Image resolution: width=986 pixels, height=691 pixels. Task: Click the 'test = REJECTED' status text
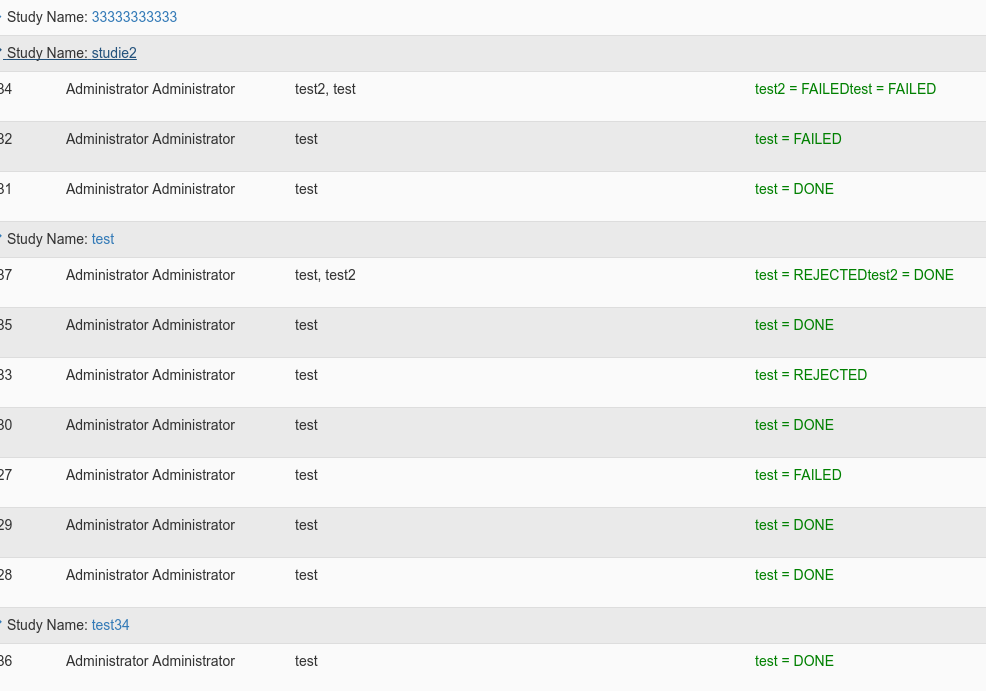click(811, 375)
